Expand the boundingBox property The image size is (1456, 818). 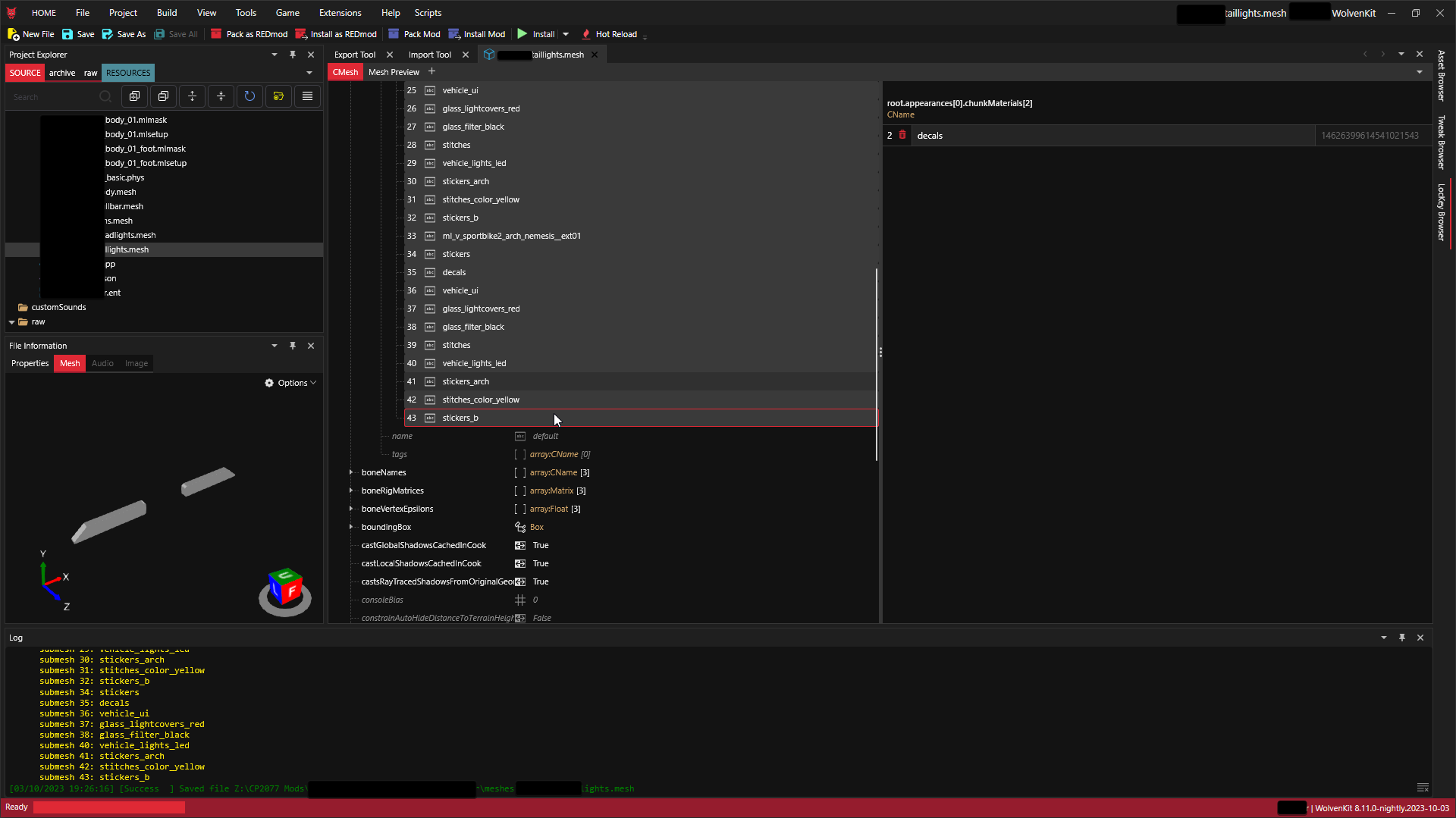(351, 527)
